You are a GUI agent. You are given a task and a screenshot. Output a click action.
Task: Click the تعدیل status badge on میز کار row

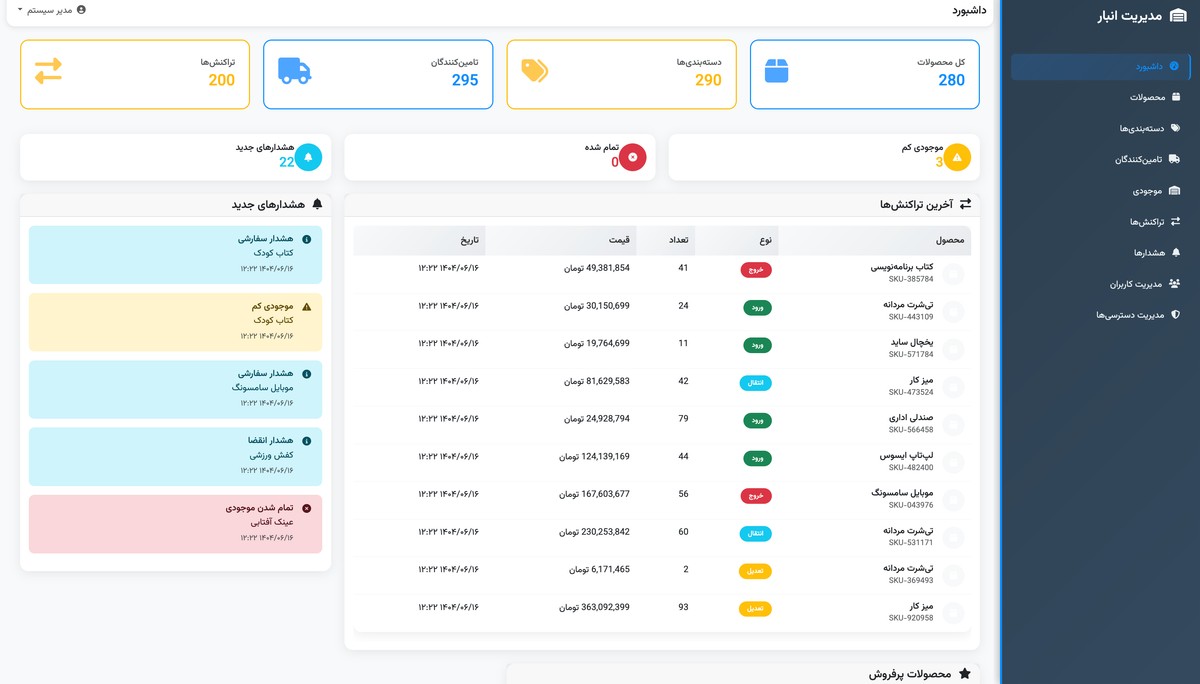[x=755, y=607]
